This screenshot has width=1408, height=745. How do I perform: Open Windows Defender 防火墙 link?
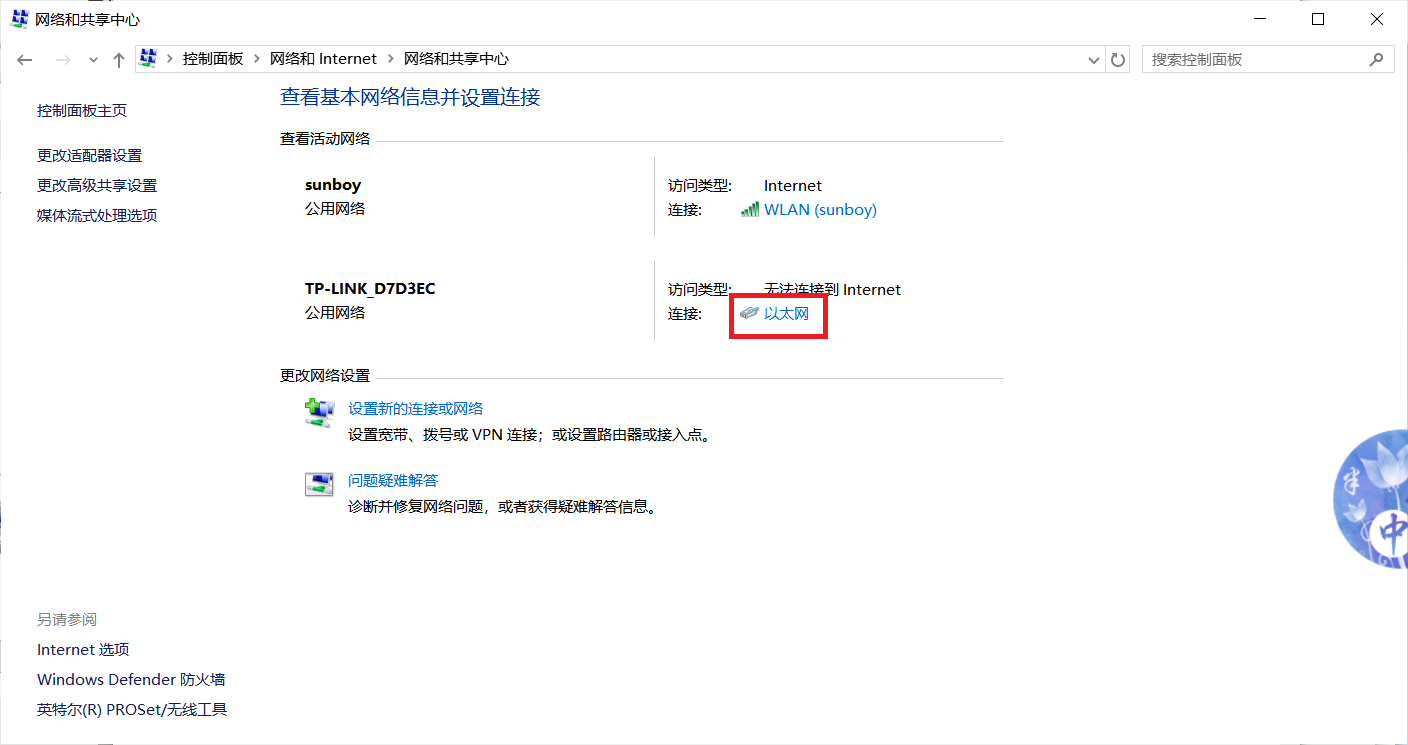131,680
